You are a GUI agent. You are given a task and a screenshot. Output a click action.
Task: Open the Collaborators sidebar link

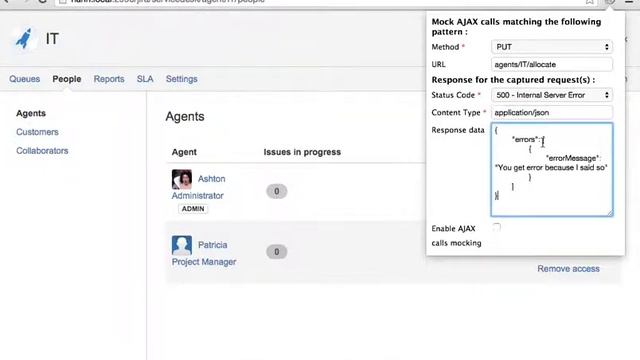(x=42, y=151)
